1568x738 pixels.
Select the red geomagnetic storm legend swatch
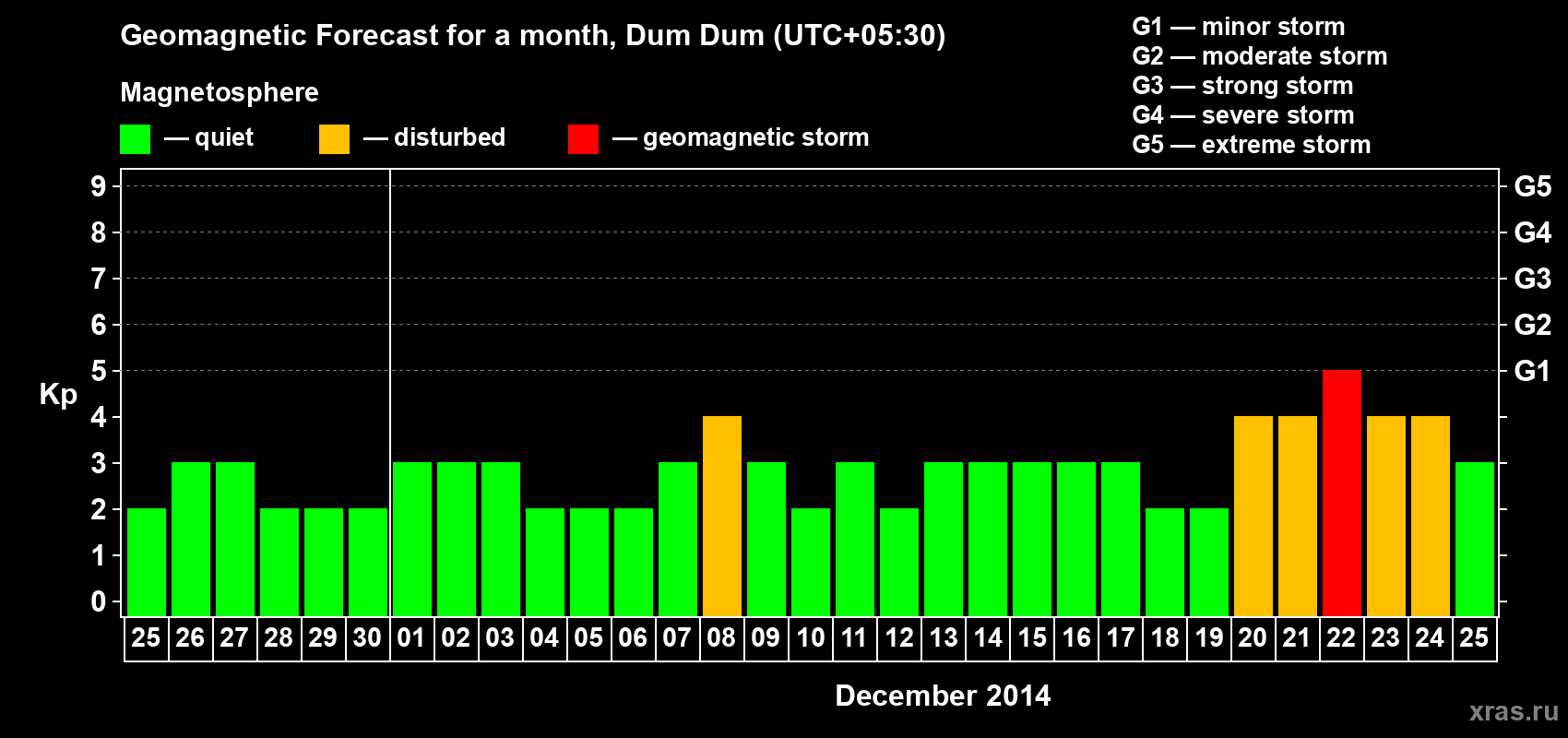583,139
